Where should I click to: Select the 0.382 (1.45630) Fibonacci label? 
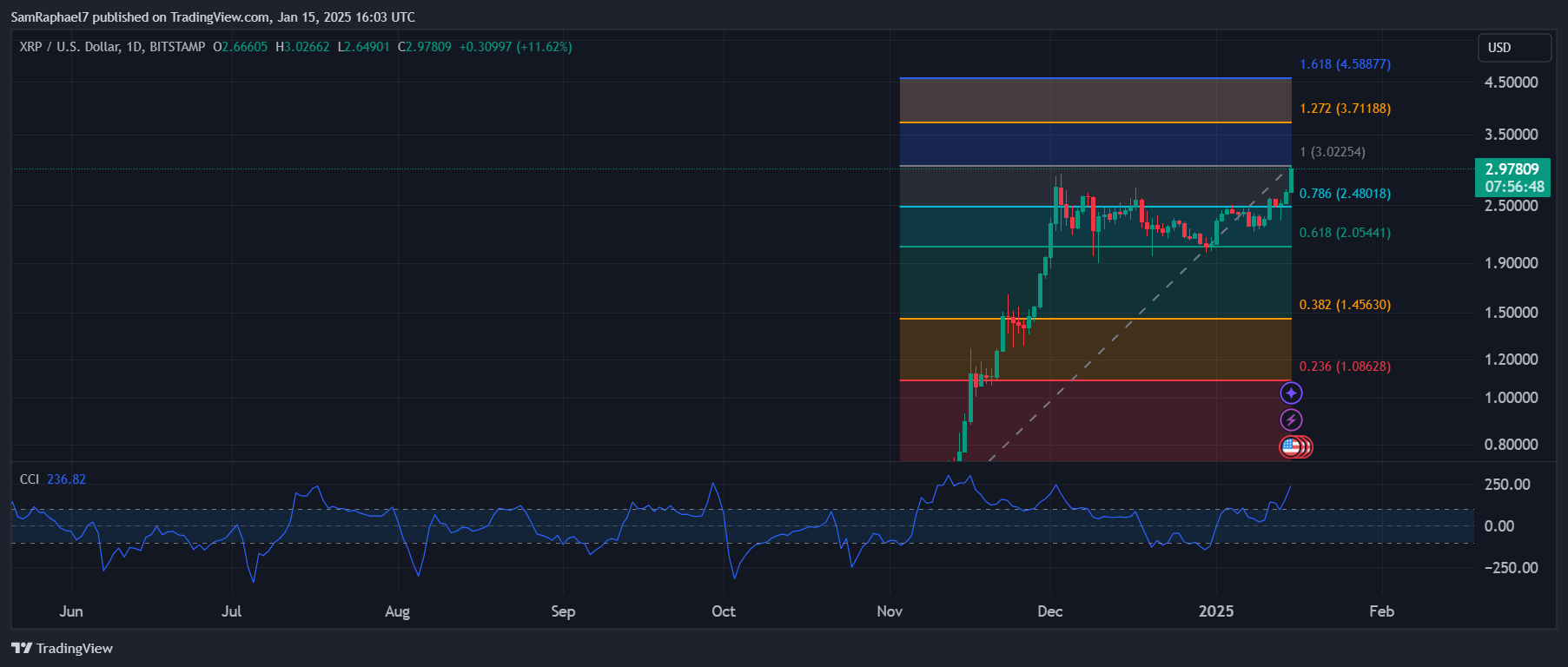(x=1345, y=305)
